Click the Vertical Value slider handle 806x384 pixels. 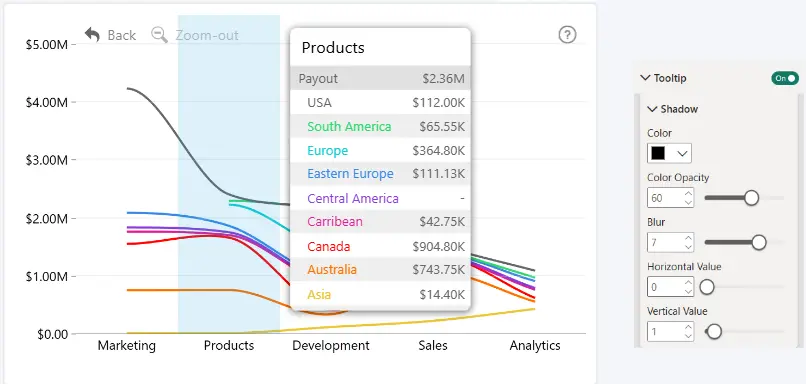pos(714,332)
